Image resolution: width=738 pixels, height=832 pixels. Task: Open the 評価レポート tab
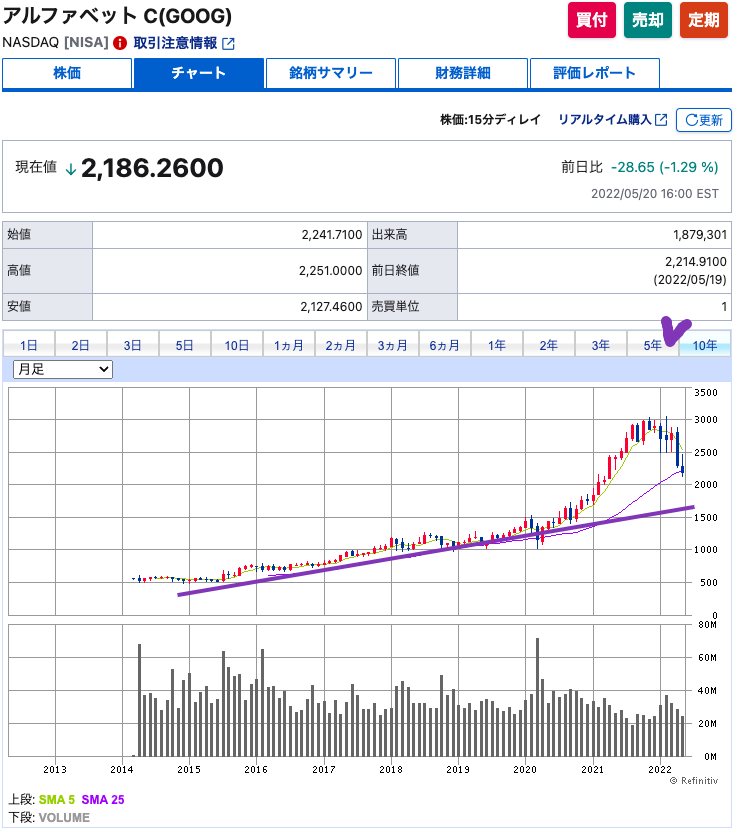(x=594, y=73)
